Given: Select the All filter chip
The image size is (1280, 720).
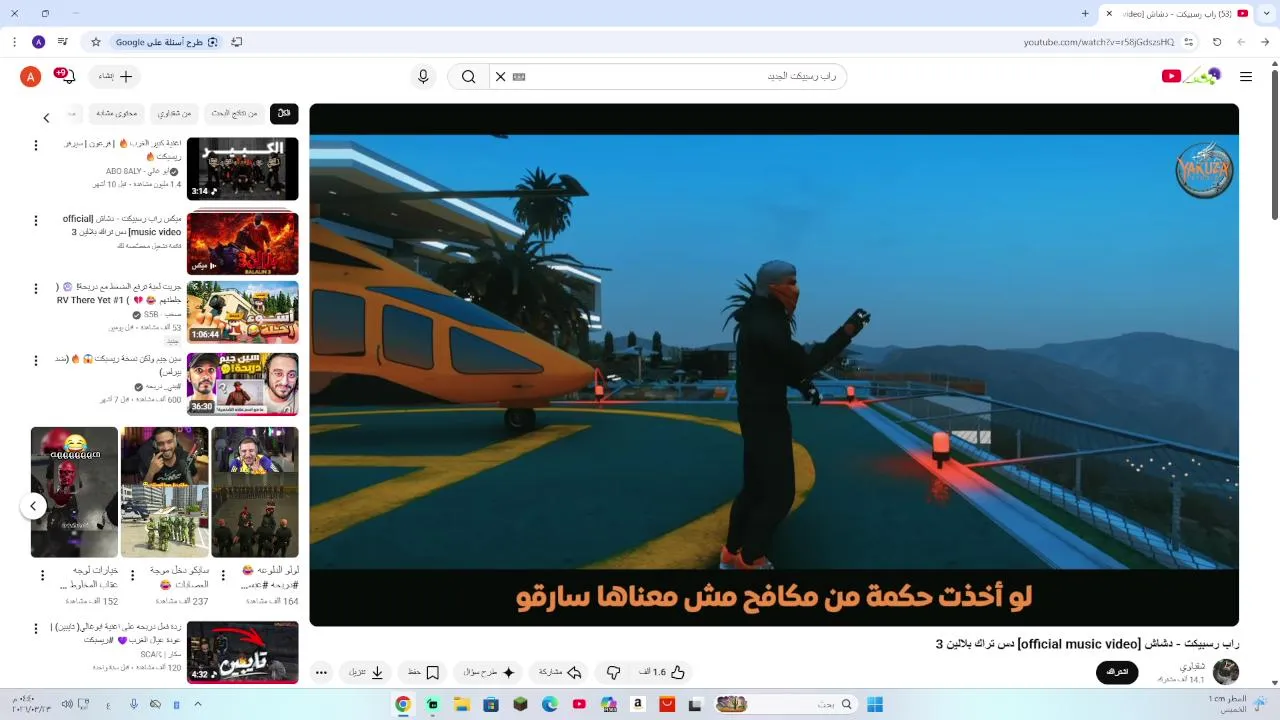Looking at the screenshot, I should coord(284,113).
